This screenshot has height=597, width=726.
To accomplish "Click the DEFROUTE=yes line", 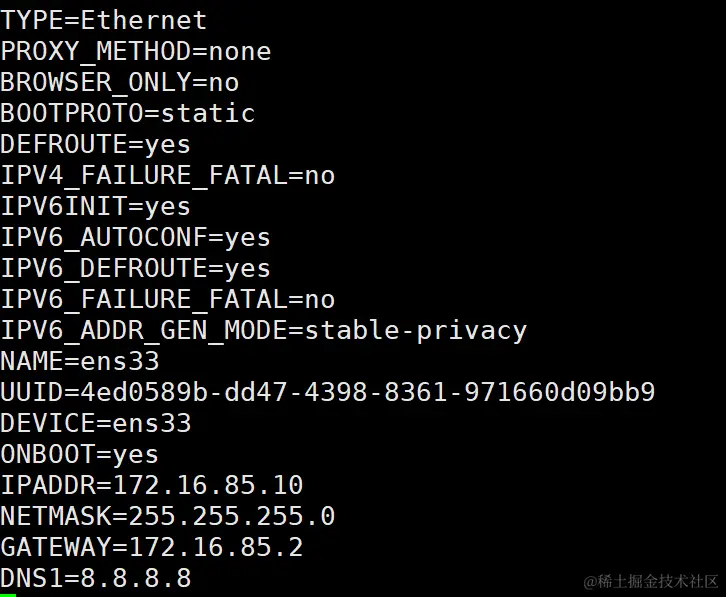I will point(96,144).
